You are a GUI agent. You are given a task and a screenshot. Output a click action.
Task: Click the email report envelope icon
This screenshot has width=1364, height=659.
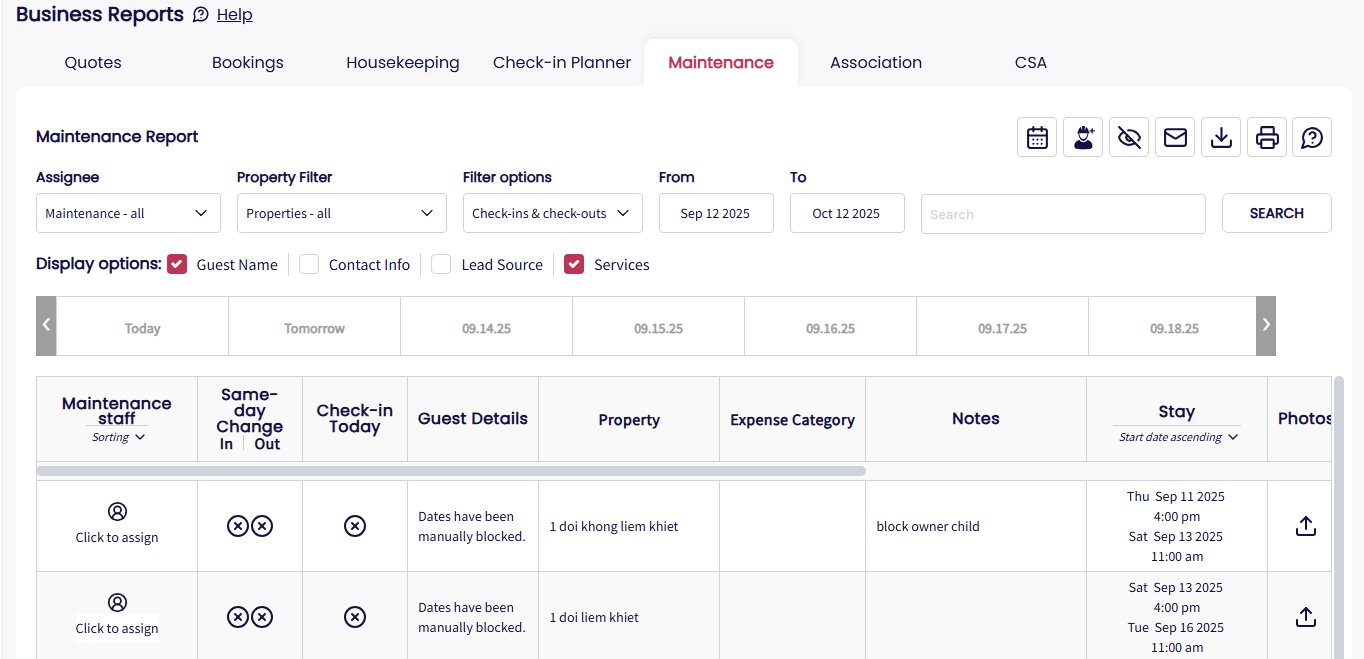coord(1175,138)
